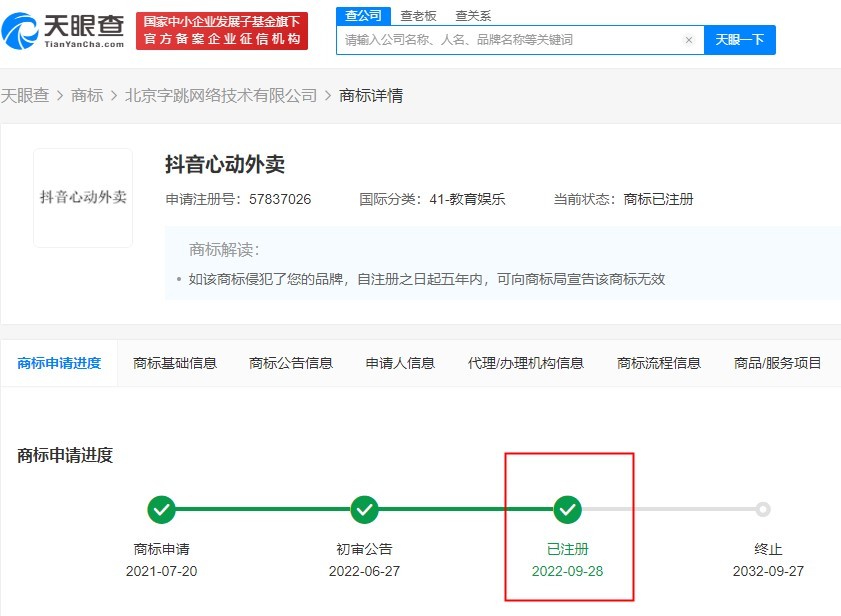Go to 天眼查 breadcrumb link
Viewport: 841px width, 616px height.
coord(25,96)
